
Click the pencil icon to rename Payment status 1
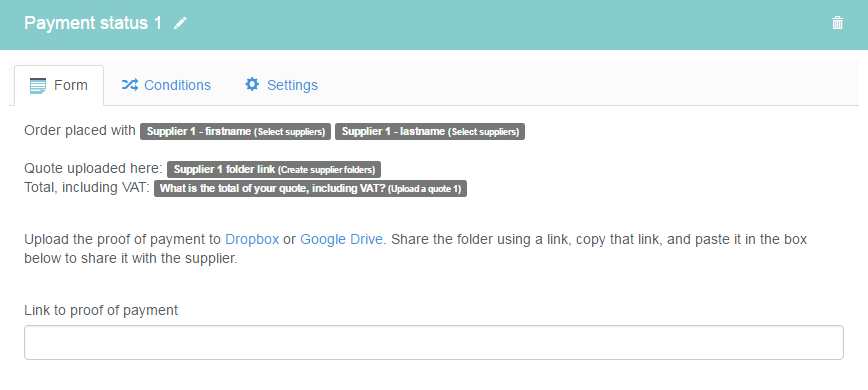[180, 23]
